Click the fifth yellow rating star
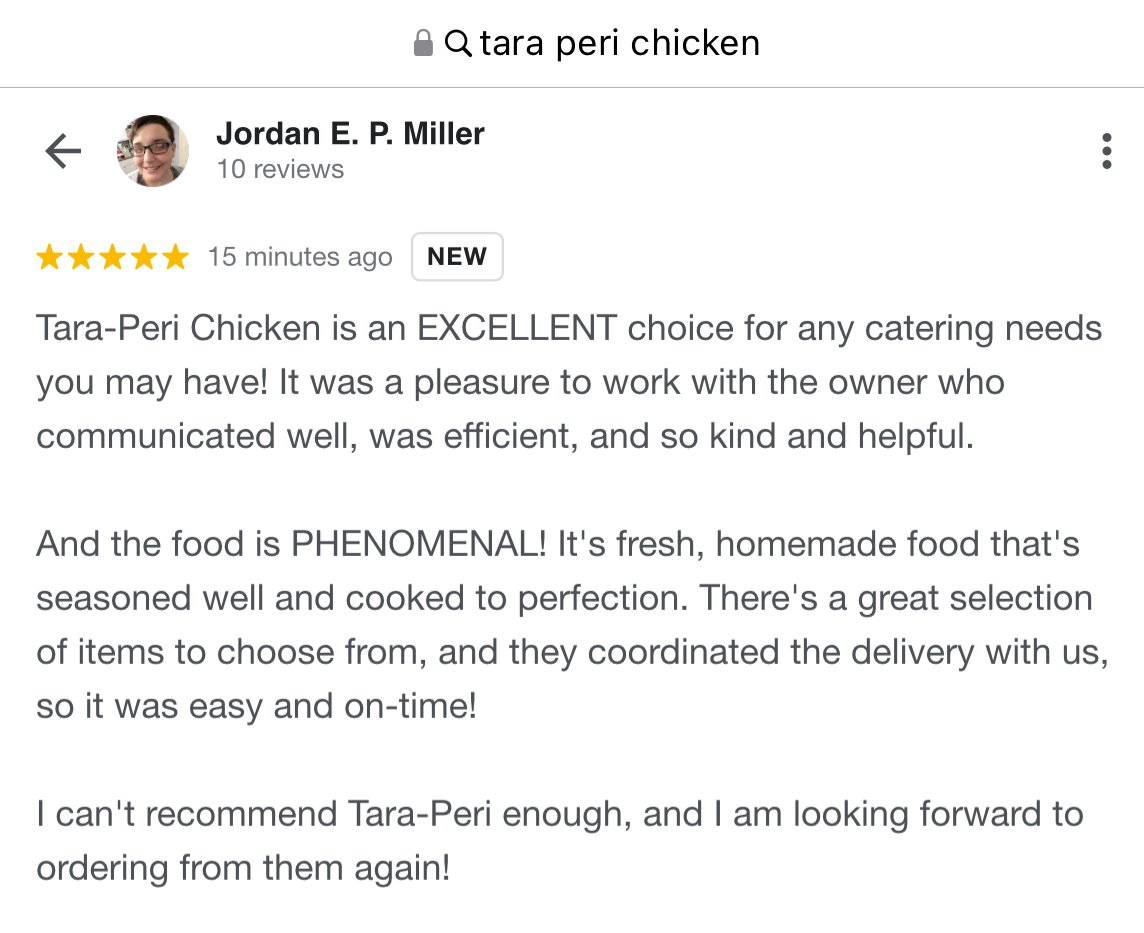This screenshot has width=1144, height=933. (174, 258)
